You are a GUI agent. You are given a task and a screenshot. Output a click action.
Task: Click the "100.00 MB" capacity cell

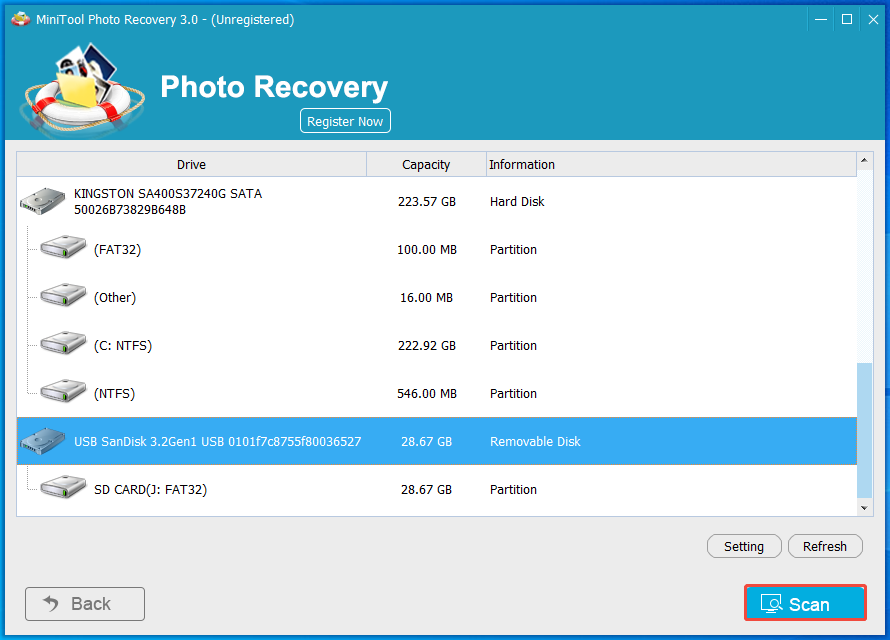pyautogui.click(x=427, y=250)
